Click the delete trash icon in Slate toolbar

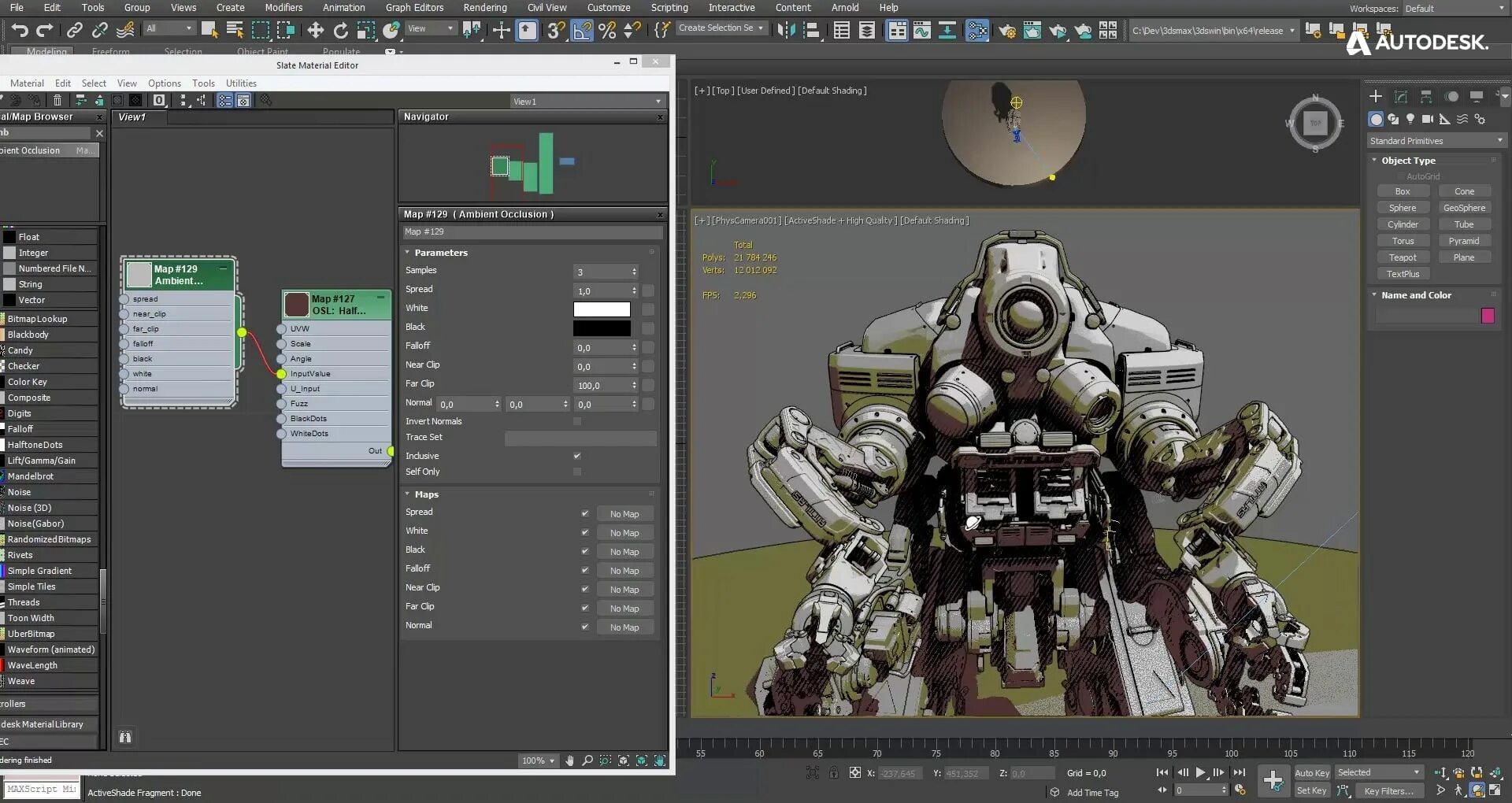point(57,100)
